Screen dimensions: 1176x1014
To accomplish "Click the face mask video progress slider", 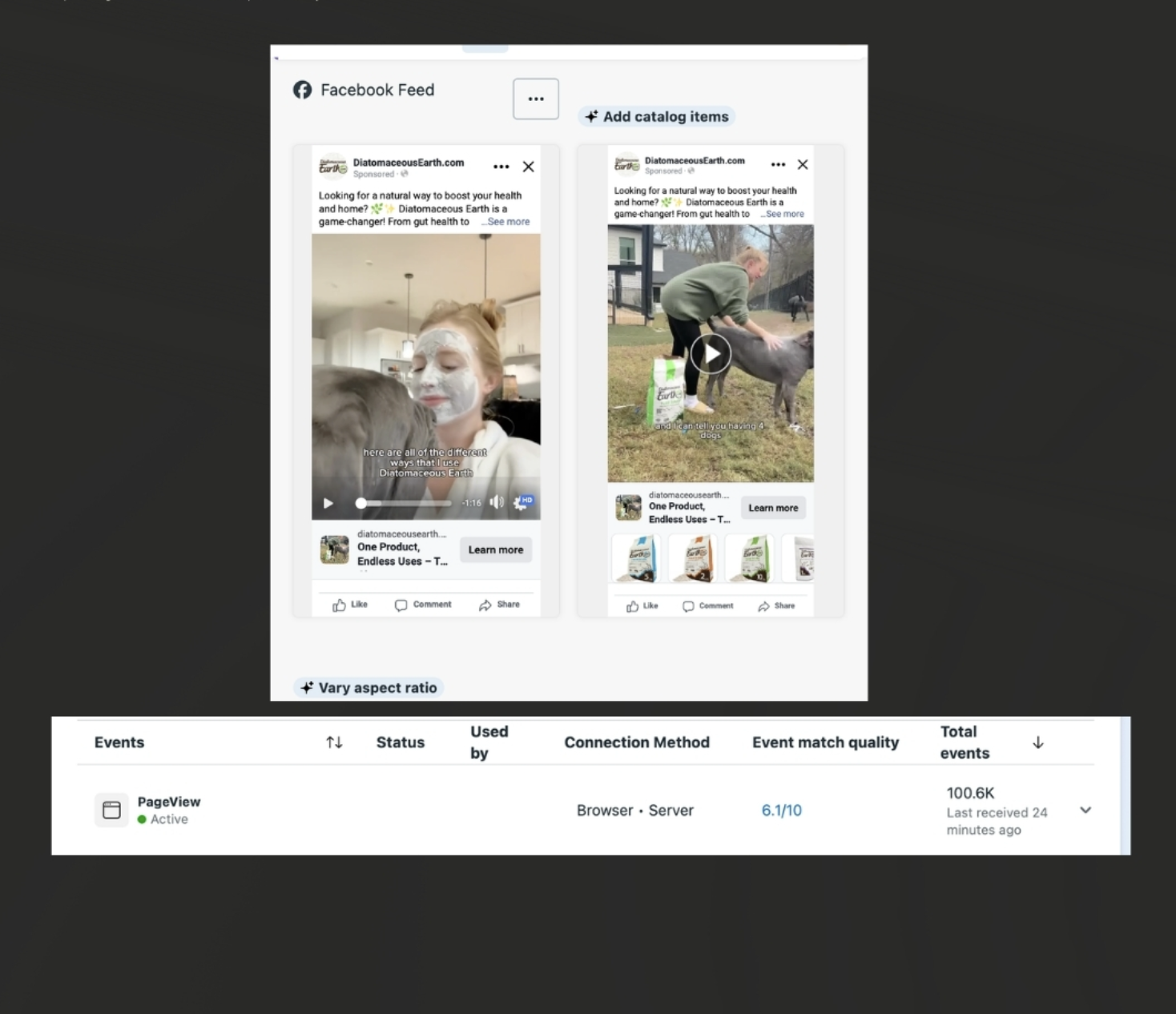I will [x=404, y=503].
